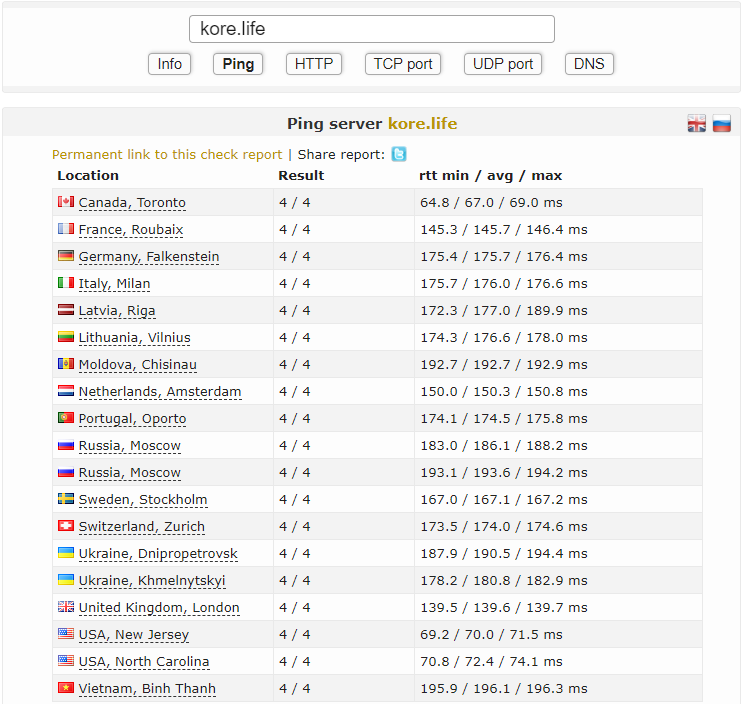Viewport: 741px width, 704px height.
Task: Switch language via the Russian flag icon
Action: point(722,124)
